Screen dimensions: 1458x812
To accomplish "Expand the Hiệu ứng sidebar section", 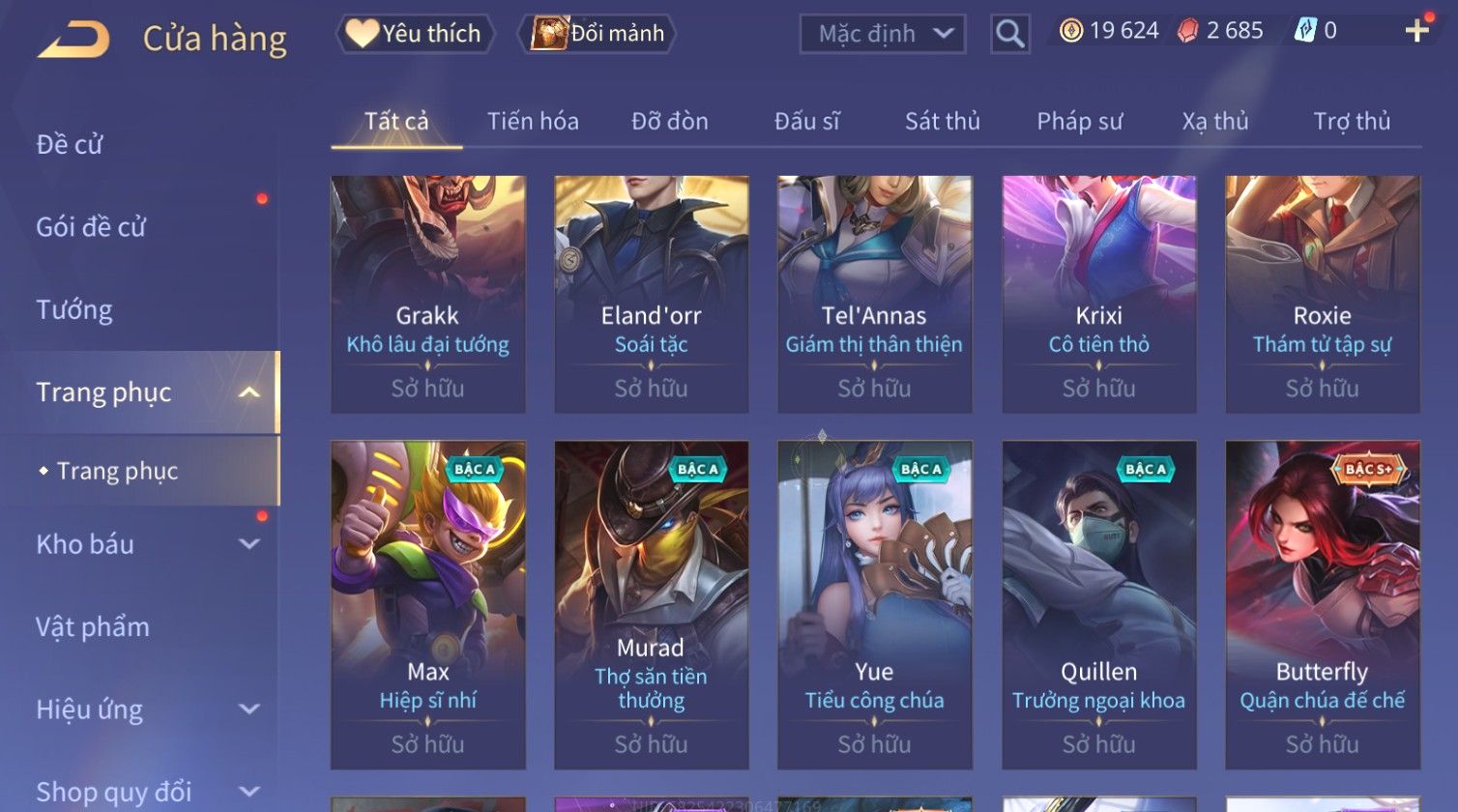I will (248, 710).
